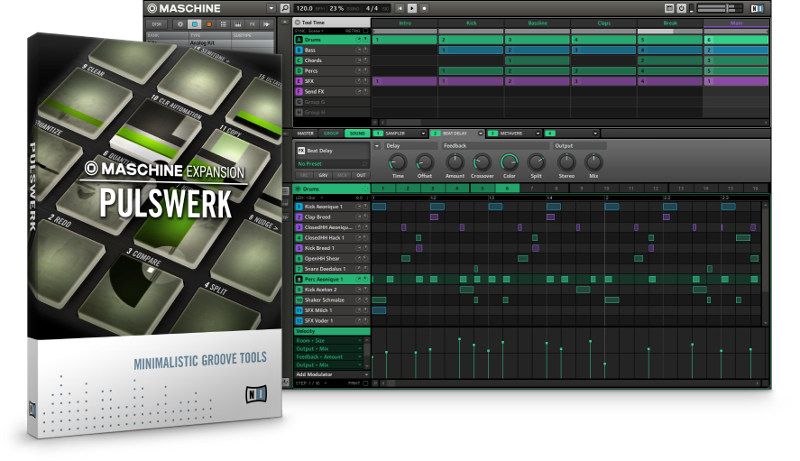Select the Send FX group row

point(332,91)
